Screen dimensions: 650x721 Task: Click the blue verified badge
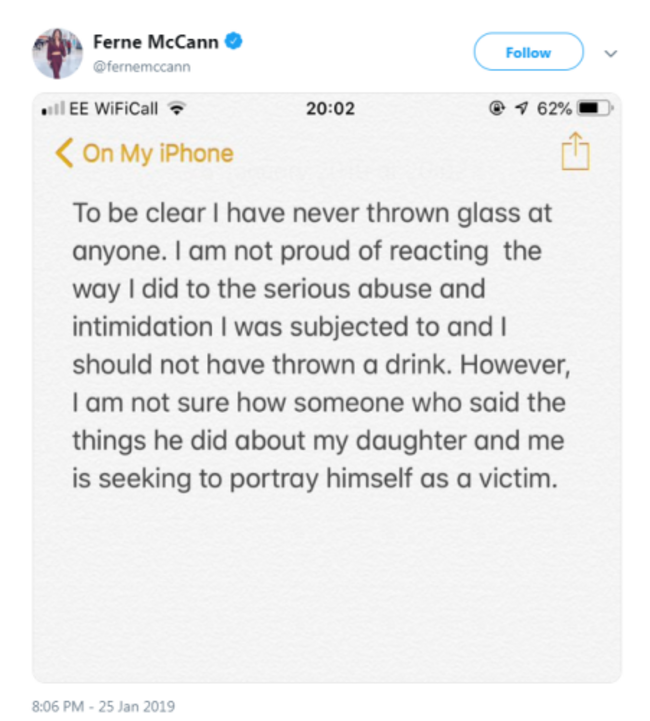[234, 41]
